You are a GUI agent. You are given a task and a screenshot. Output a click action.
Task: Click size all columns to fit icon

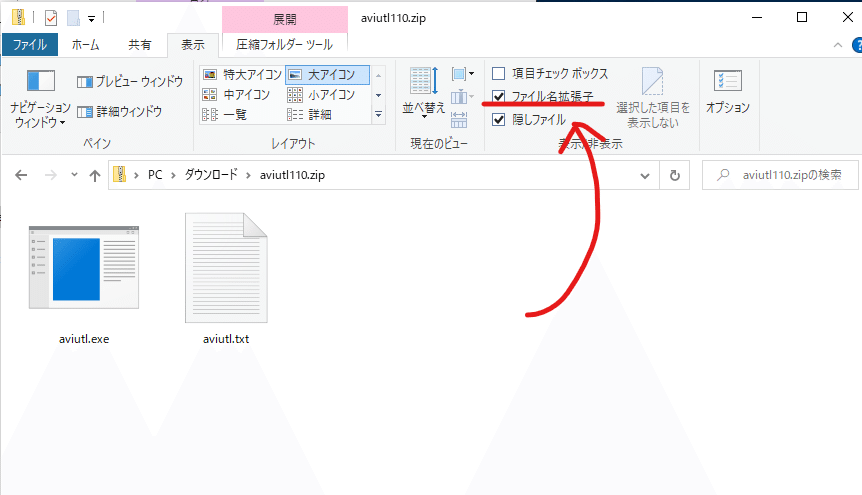(x=458, y=119)
